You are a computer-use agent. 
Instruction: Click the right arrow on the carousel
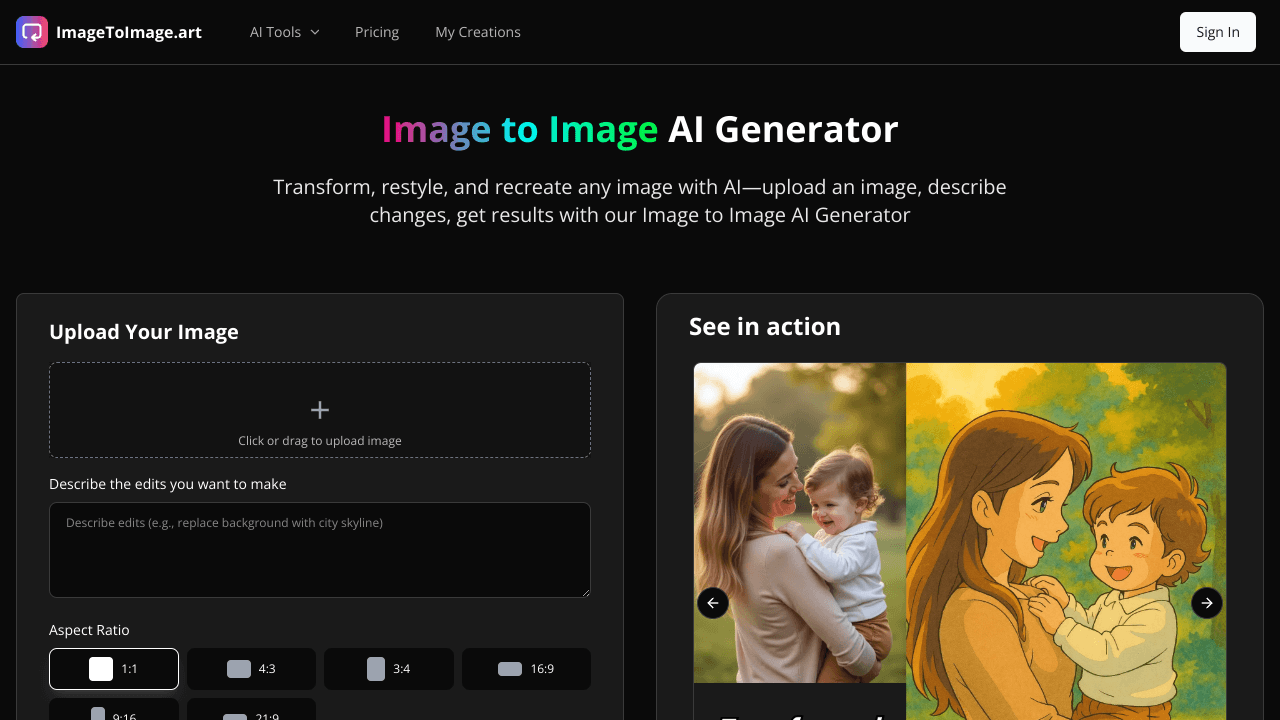tap(1207, 602)
